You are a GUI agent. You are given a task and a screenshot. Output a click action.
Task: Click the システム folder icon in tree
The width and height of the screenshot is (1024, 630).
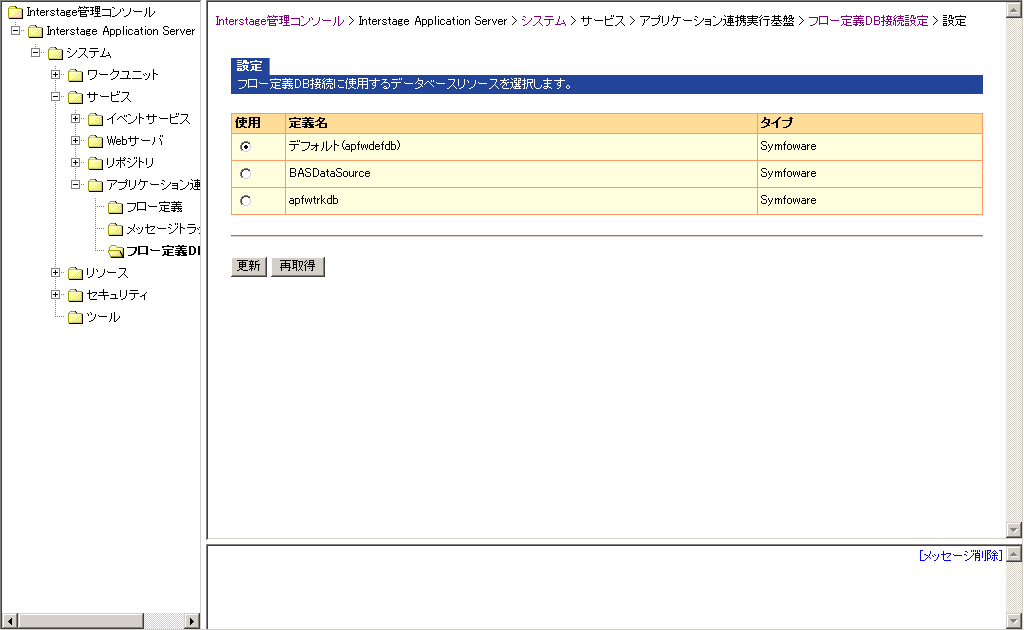(55, 53)
